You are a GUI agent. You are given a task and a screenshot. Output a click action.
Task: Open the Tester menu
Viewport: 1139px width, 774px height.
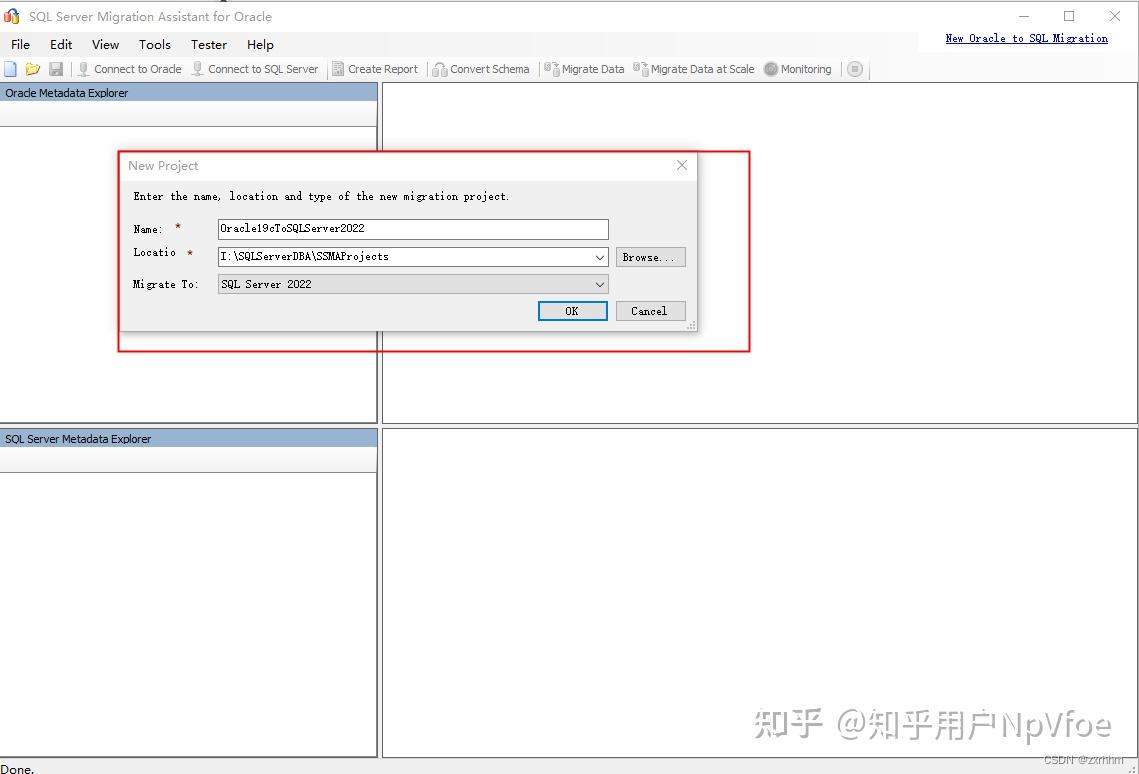click(208, 44)
